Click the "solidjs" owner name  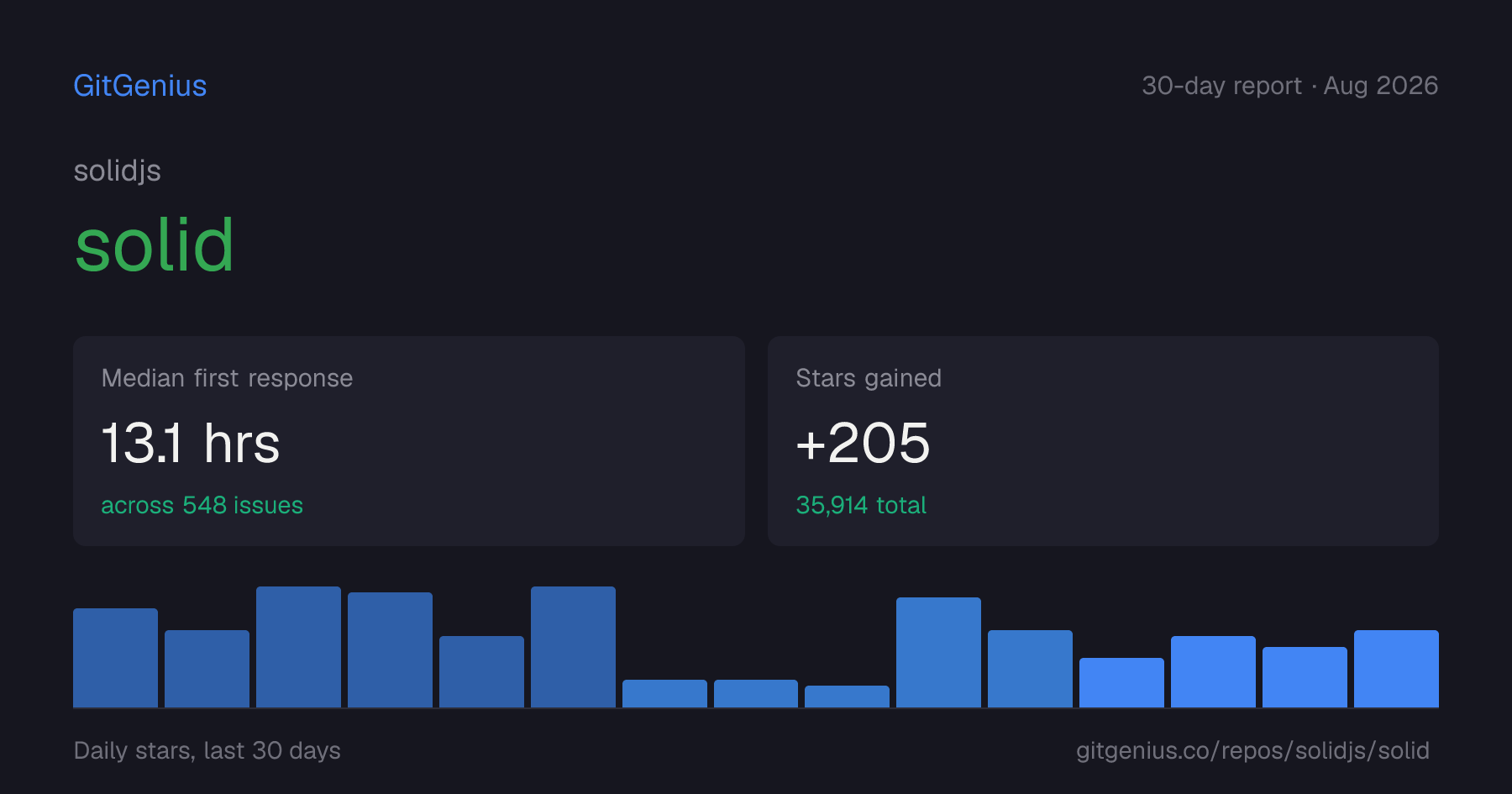click(118, 171)
